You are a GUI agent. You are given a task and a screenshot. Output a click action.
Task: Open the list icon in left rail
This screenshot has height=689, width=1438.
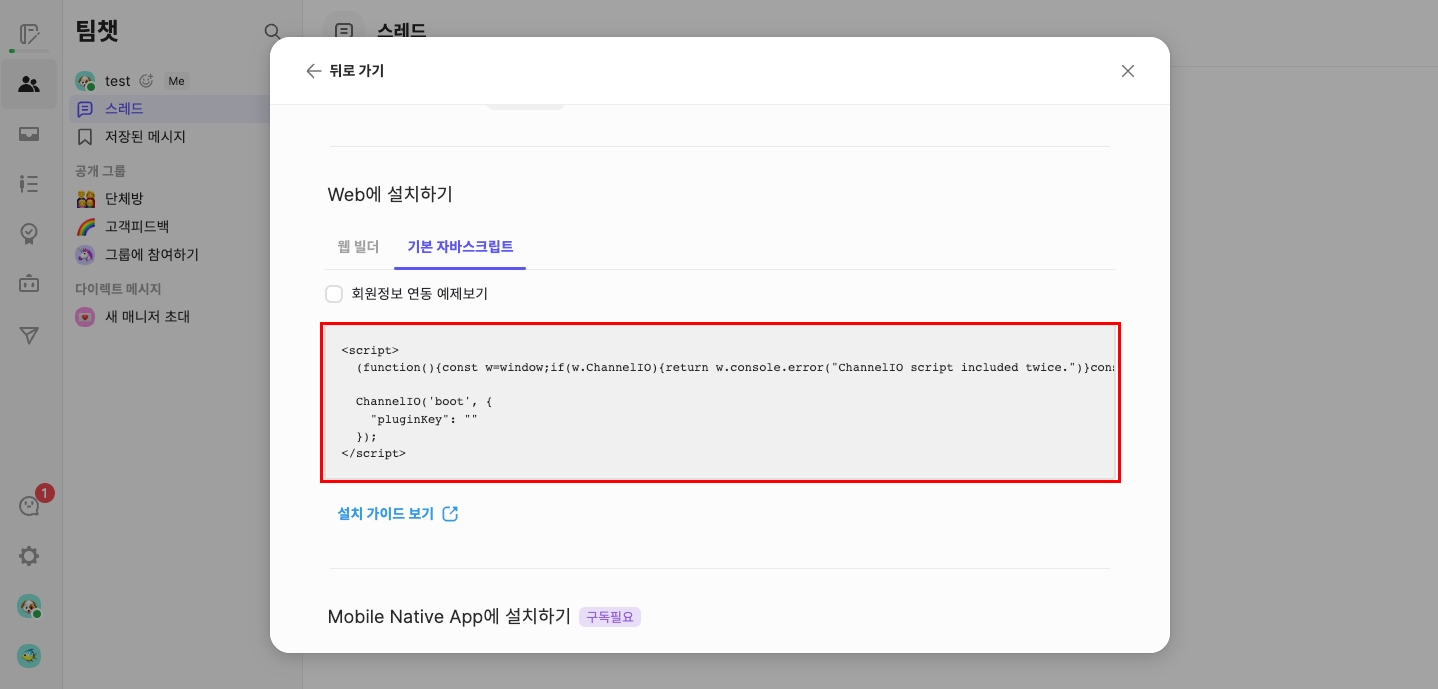(29, 184)
